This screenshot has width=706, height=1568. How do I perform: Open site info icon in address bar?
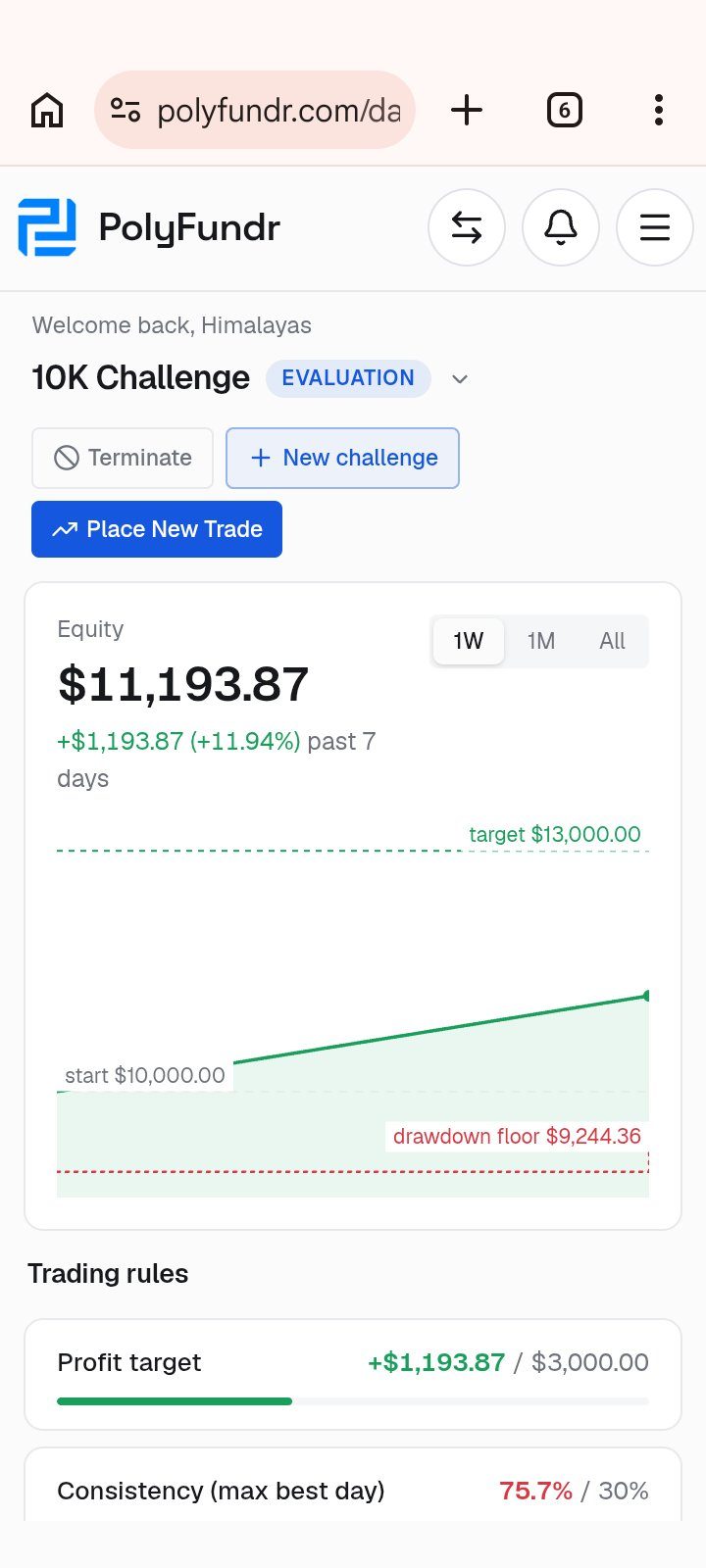pos(126,110)
